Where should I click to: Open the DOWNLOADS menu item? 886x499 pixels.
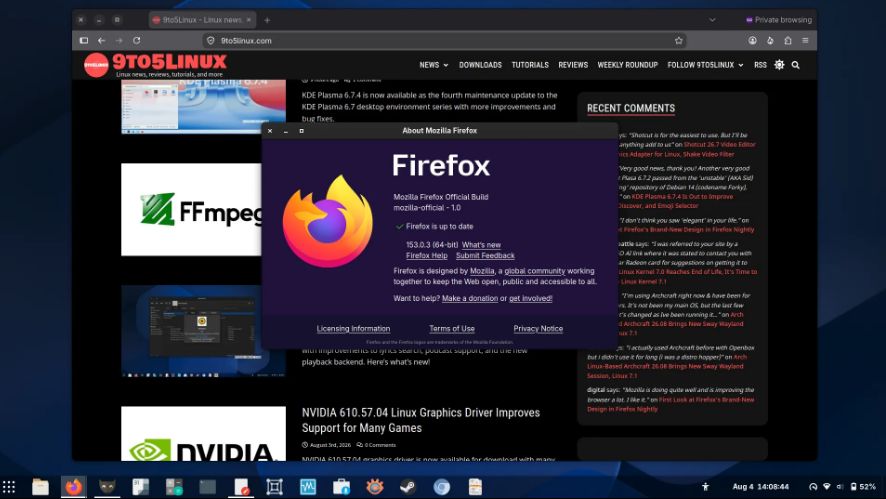(480, 65)
